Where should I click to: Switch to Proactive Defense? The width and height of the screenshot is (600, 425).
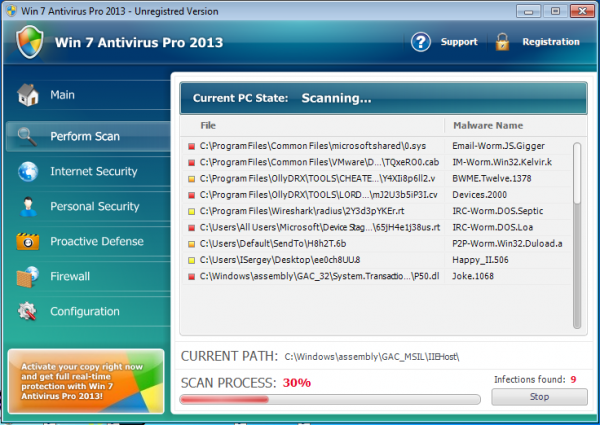tap(88, 241)
